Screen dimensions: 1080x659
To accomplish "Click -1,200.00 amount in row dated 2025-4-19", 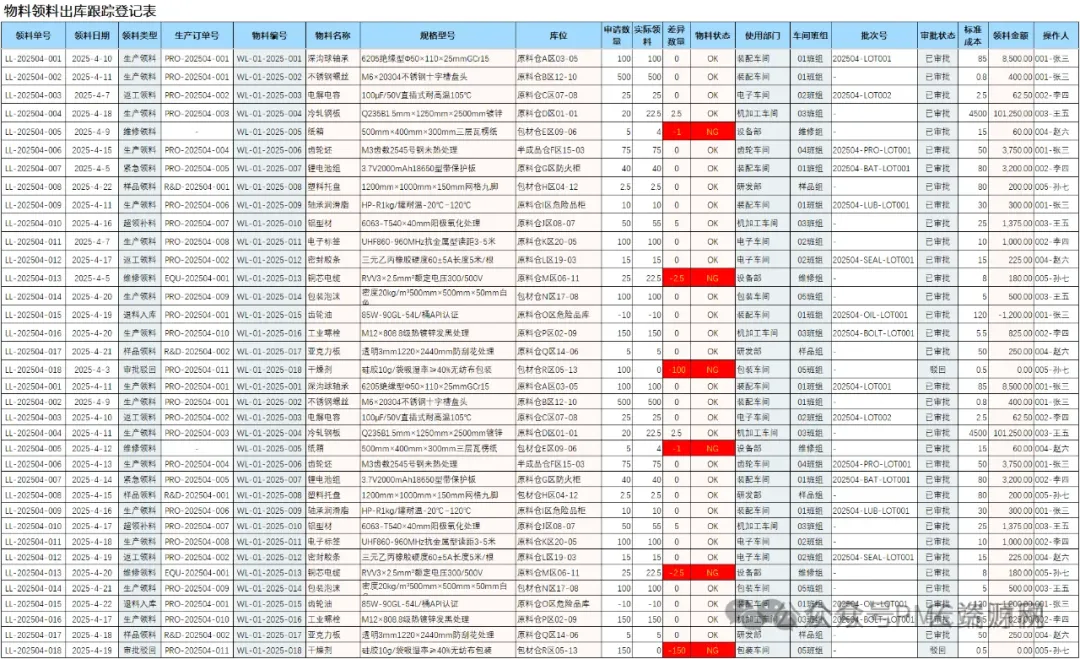I will point(1012,315).
